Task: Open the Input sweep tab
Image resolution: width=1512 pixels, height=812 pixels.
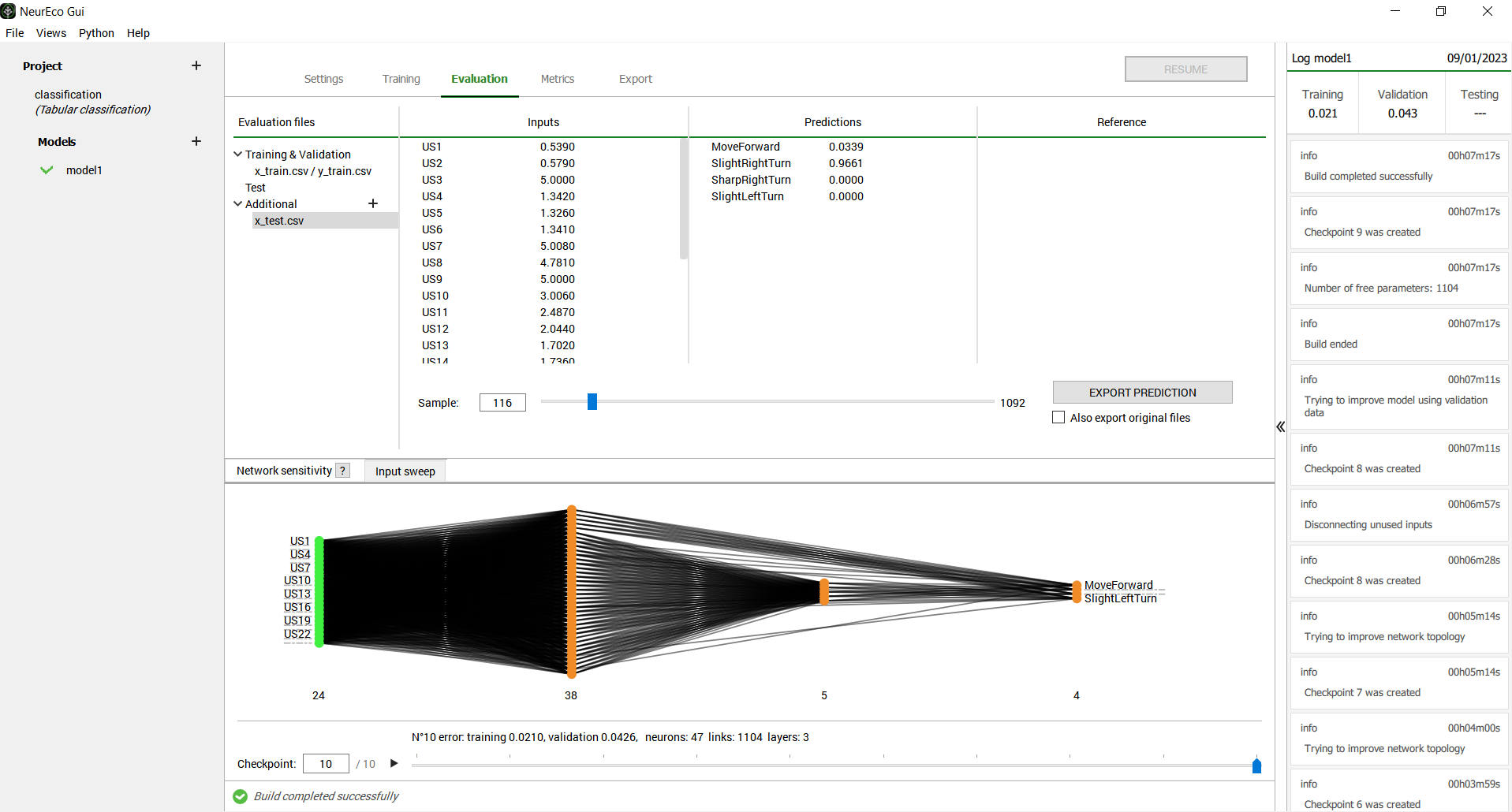Action: pos(405,471)
